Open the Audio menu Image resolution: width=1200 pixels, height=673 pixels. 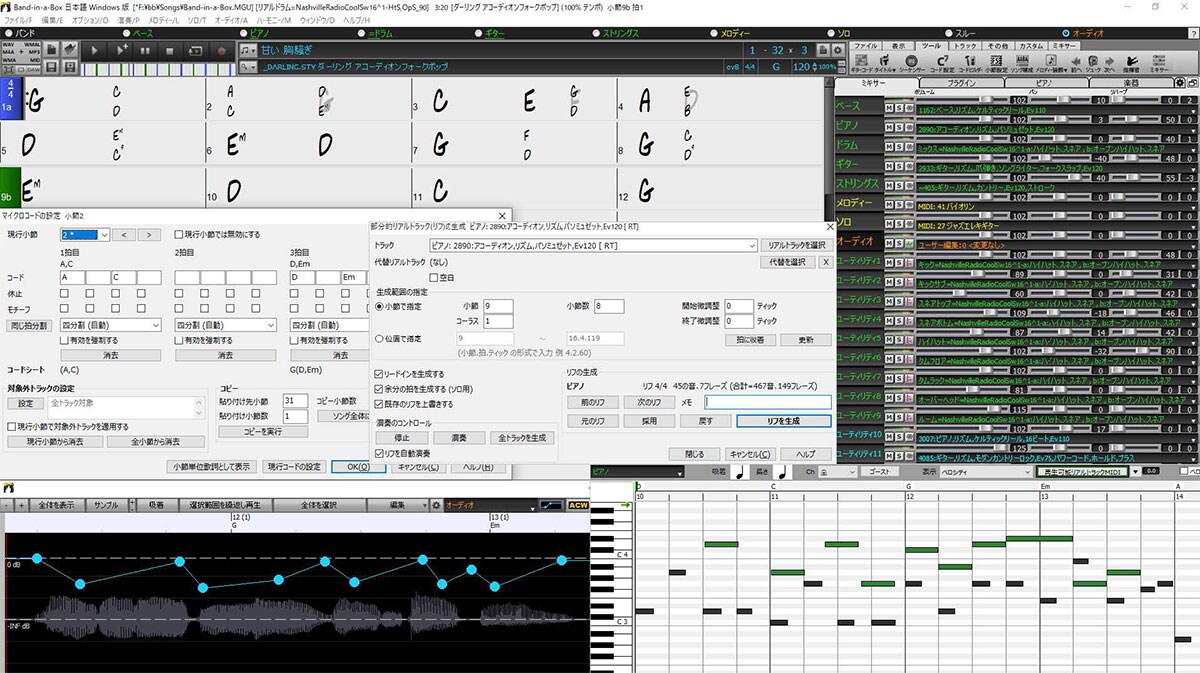(233, 20)
